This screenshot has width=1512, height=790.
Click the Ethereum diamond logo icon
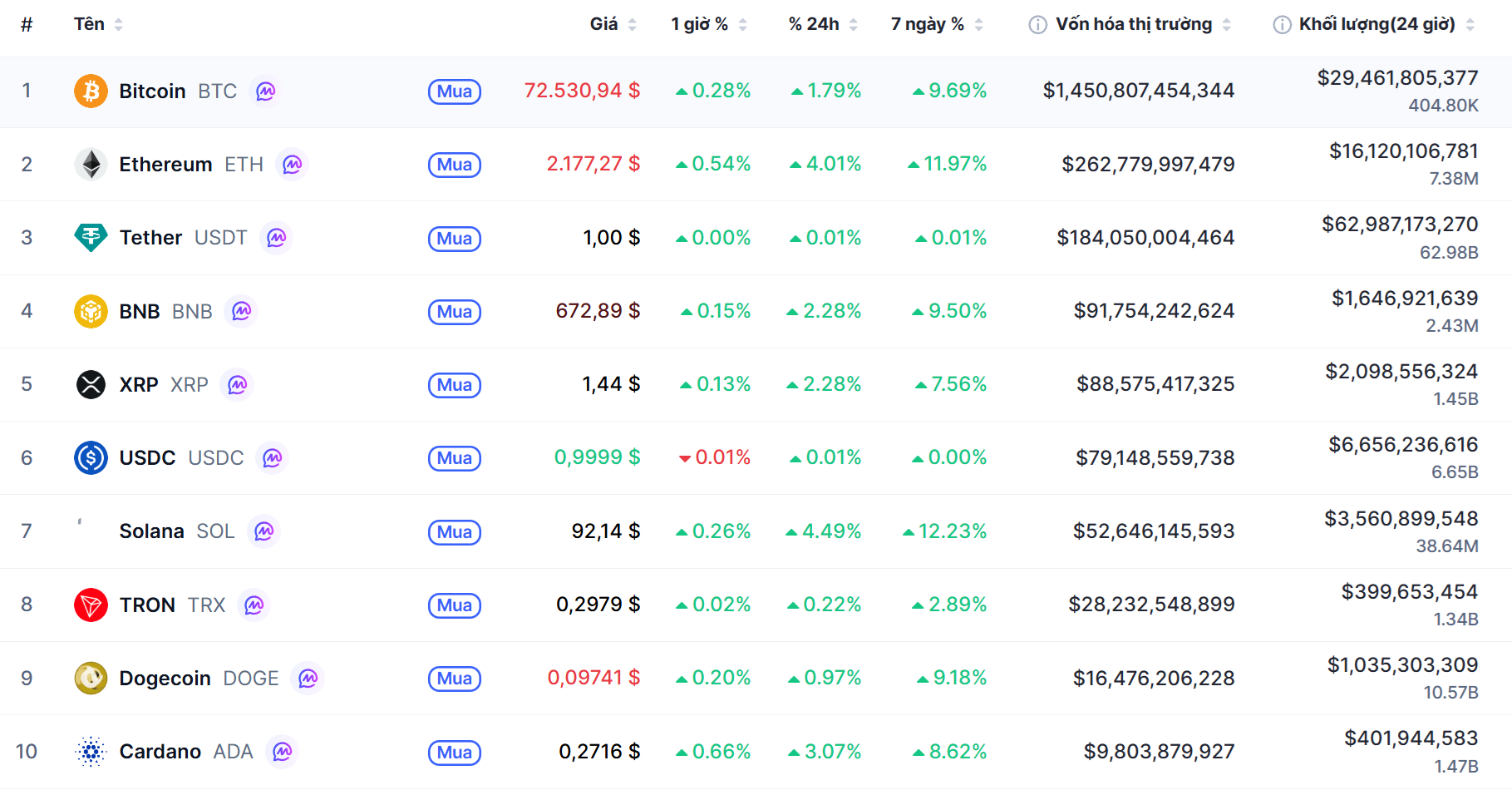click(91, 165)
